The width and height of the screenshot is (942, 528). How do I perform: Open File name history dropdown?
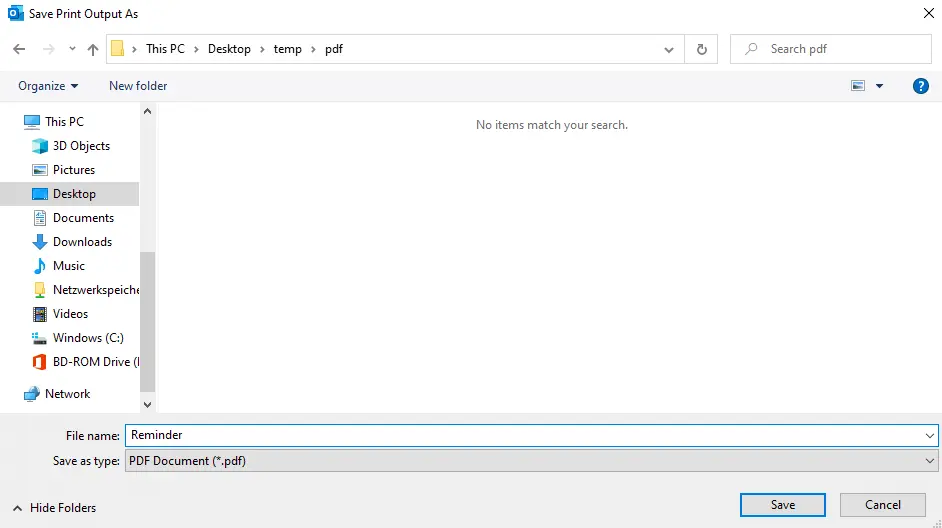[929, 435]
